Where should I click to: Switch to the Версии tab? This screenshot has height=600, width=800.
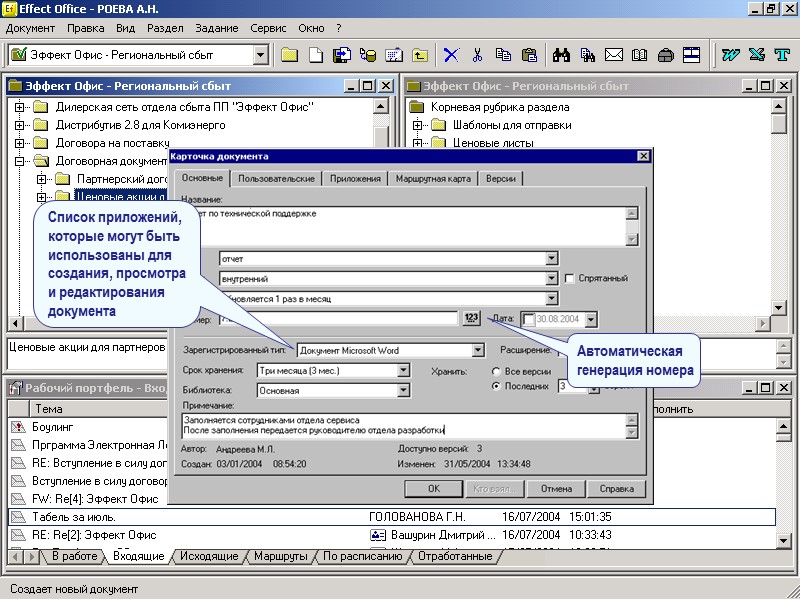pos(501,179)
